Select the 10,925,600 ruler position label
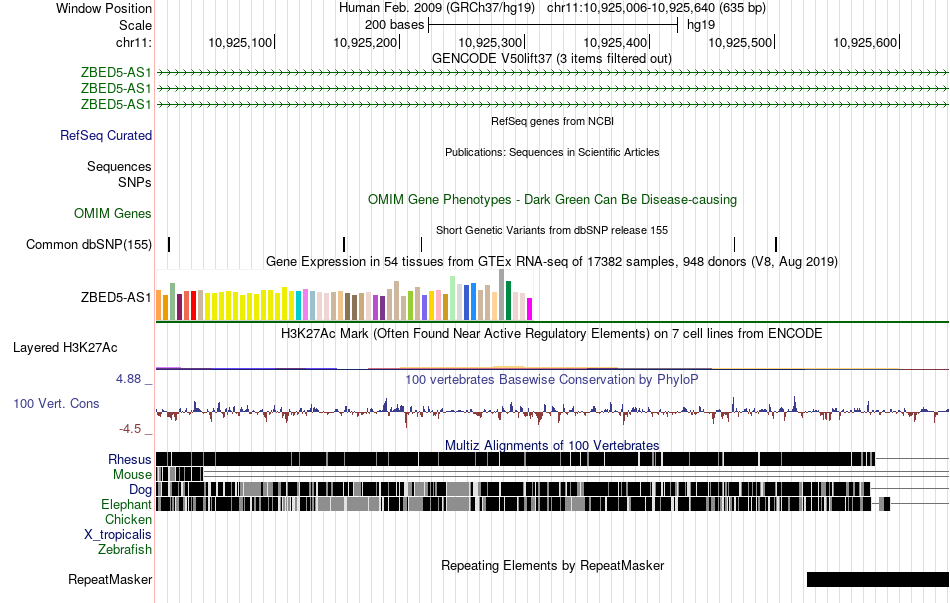The width and height of the screenshot is (950, 603). click(x=865, y=42)
